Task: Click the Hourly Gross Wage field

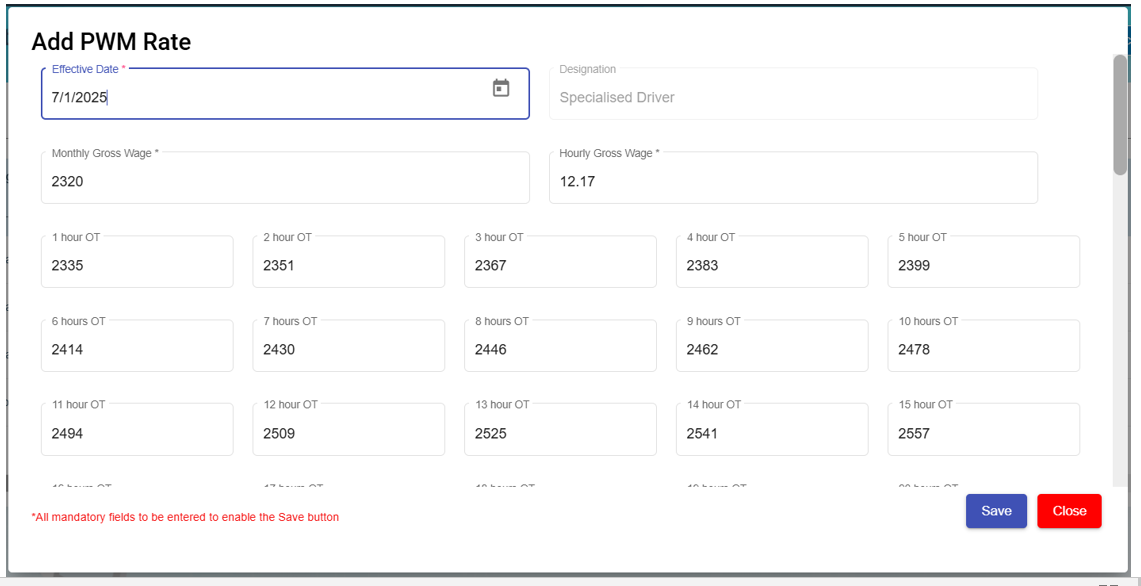Action: (792, 181)
